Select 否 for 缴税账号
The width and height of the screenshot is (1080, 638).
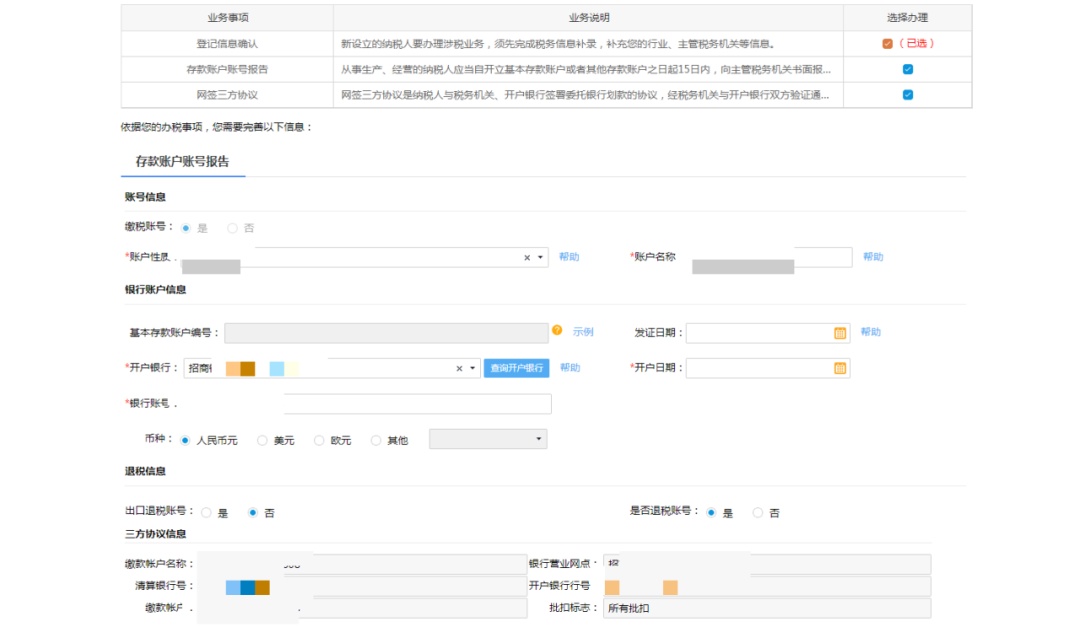233,228
